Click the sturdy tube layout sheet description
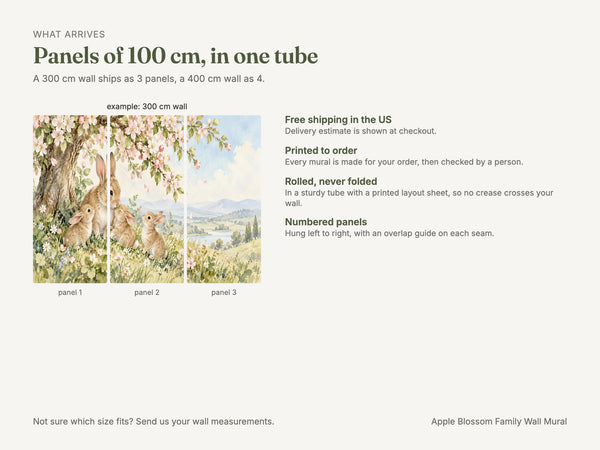The width and height of the screenshot is (600, 450). (419, 198)
